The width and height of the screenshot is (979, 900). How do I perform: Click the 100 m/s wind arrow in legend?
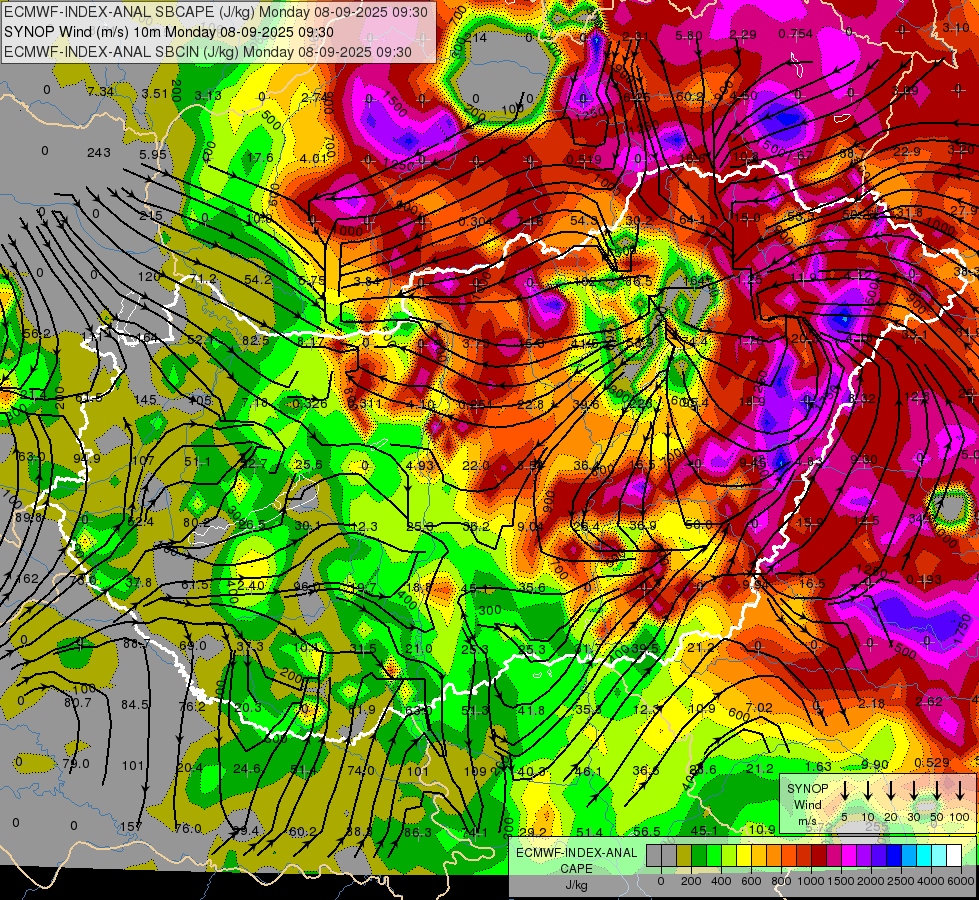coord(960,791)
